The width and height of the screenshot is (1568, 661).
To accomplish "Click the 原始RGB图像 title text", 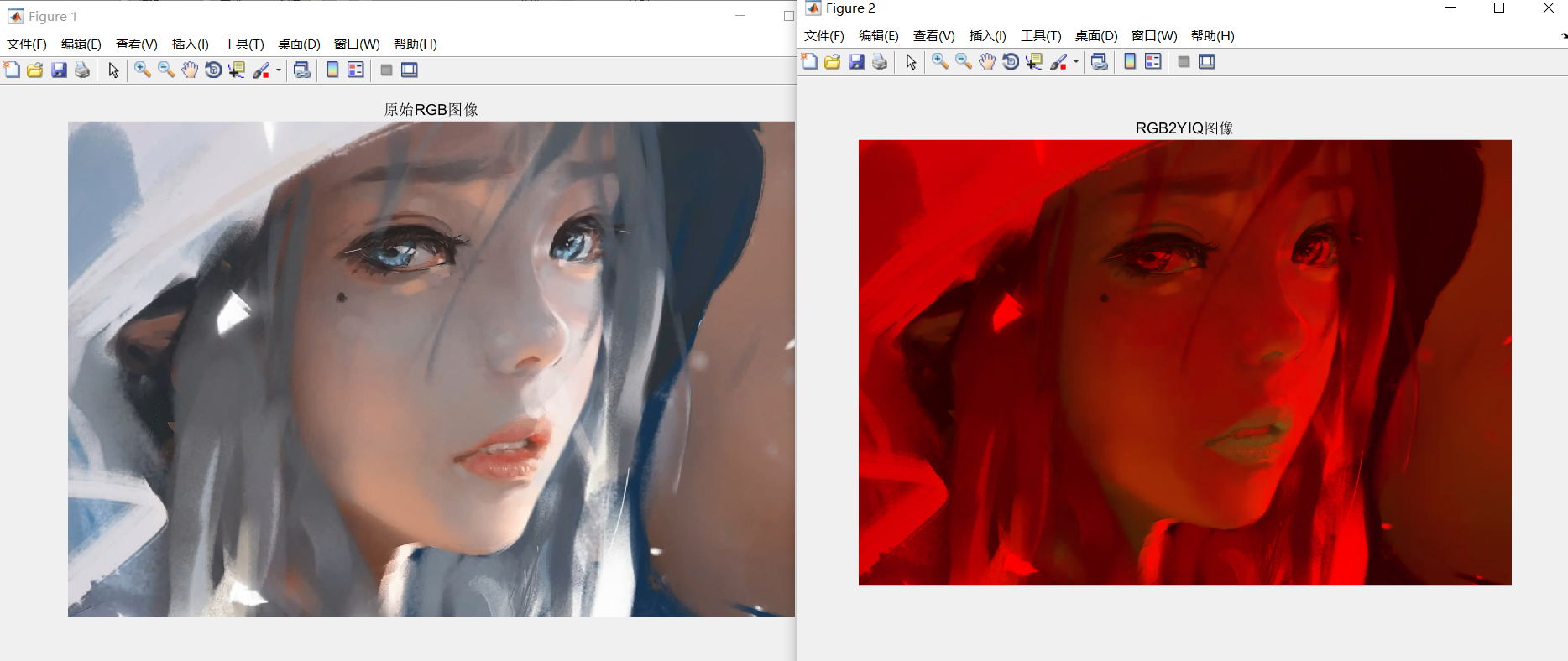I will pos(431,110).
